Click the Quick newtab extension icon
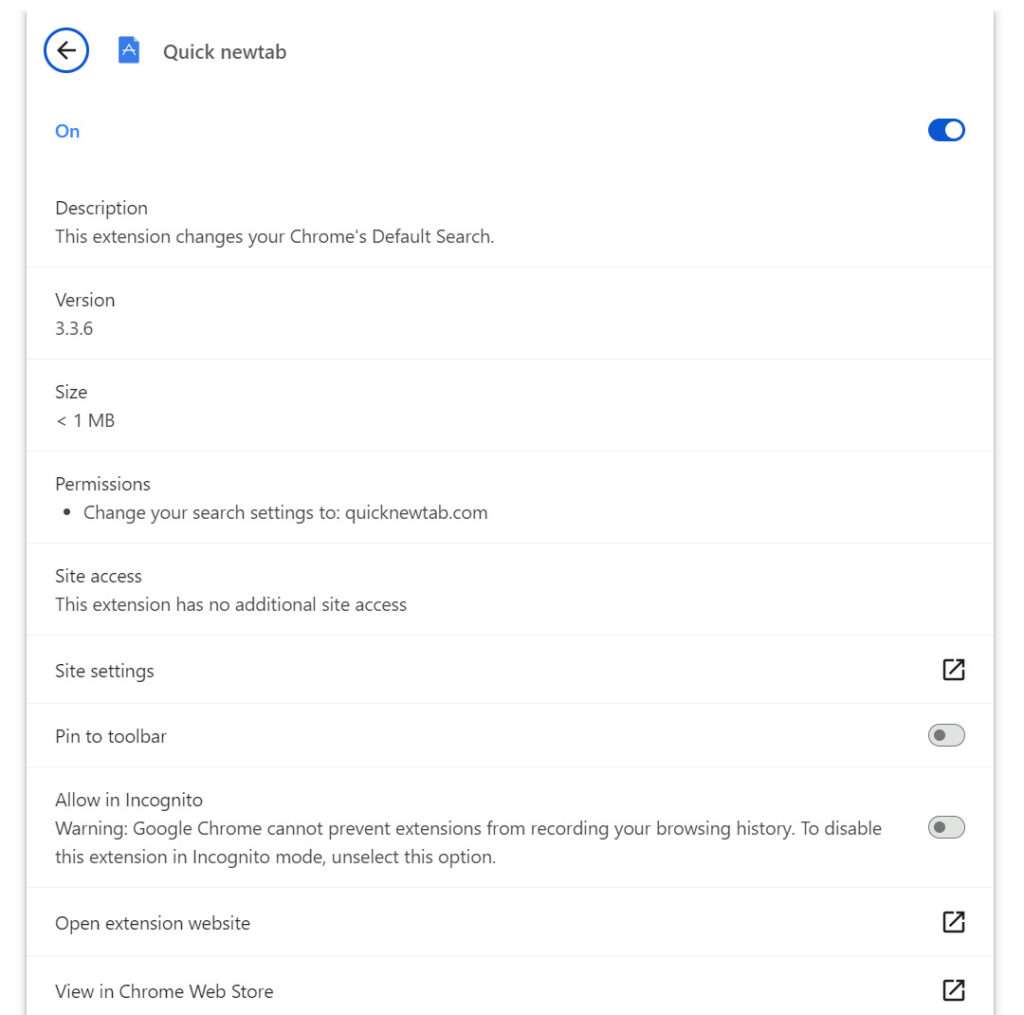Viewport: 1024px width, 1015px height. (129, 51)
